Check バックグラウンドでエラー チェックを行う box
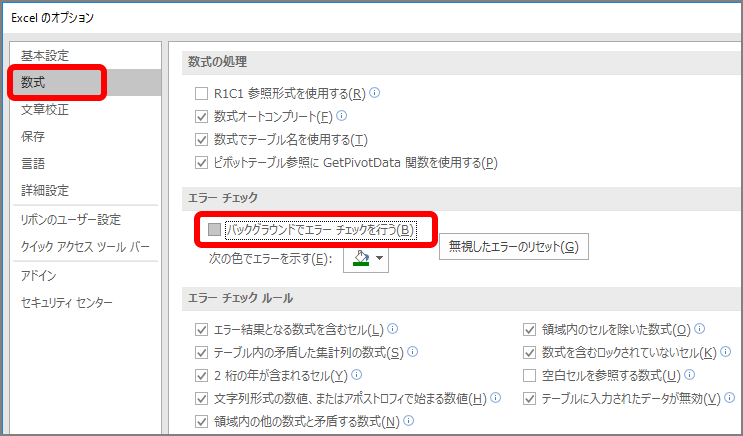Viewport: 743px width, 436px height. point(214,230)
